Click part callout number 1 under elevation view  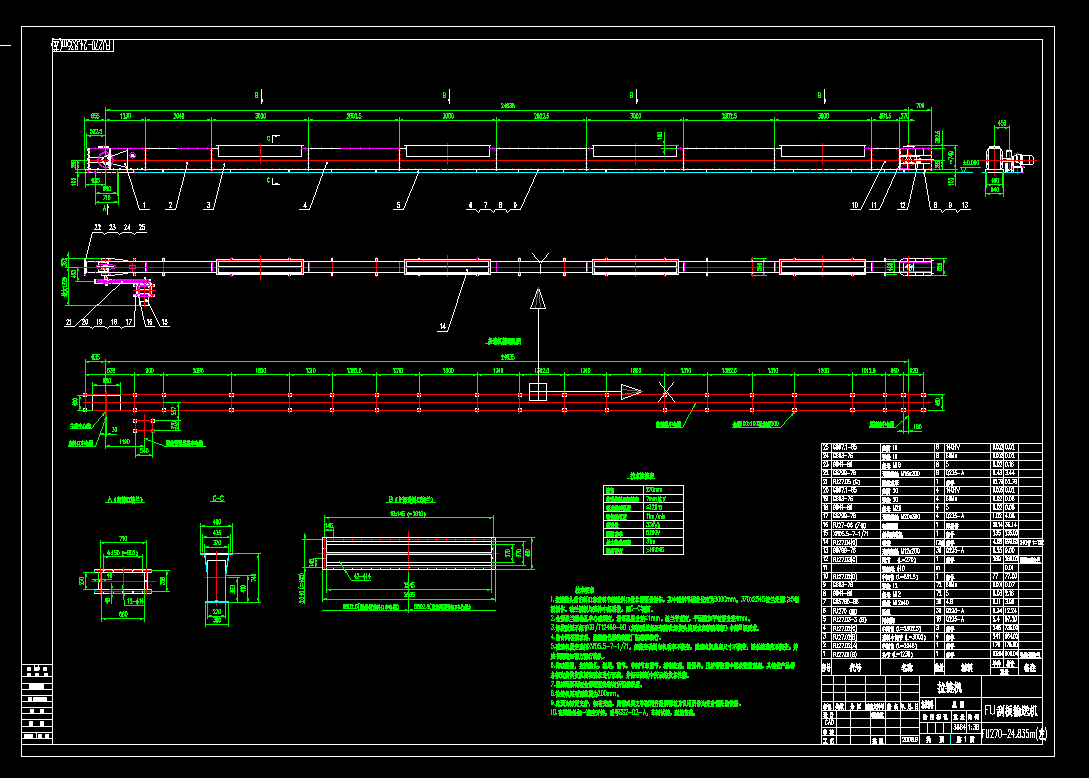(x=144, y=205)
